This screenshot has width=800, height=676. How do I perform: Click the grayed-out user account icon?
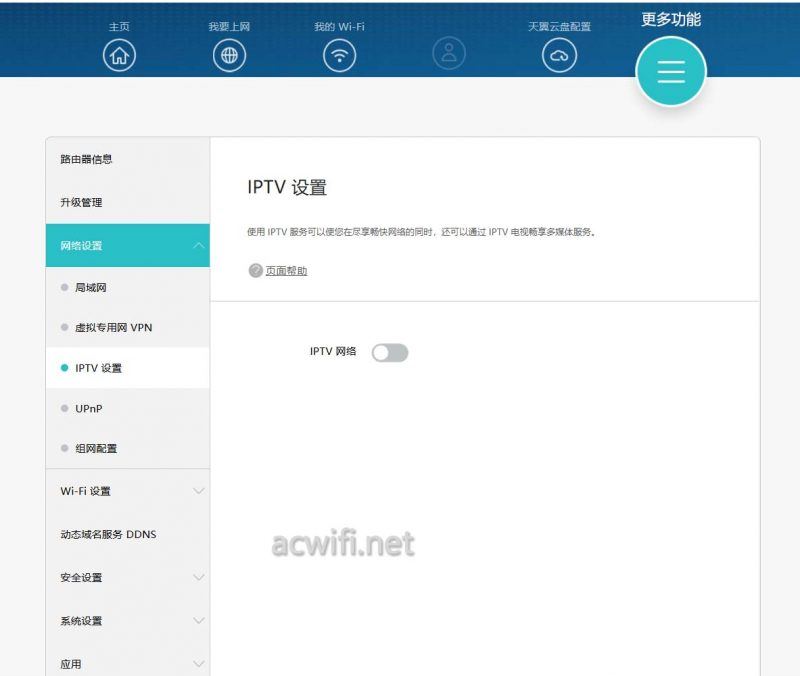[x=450, y=56]
